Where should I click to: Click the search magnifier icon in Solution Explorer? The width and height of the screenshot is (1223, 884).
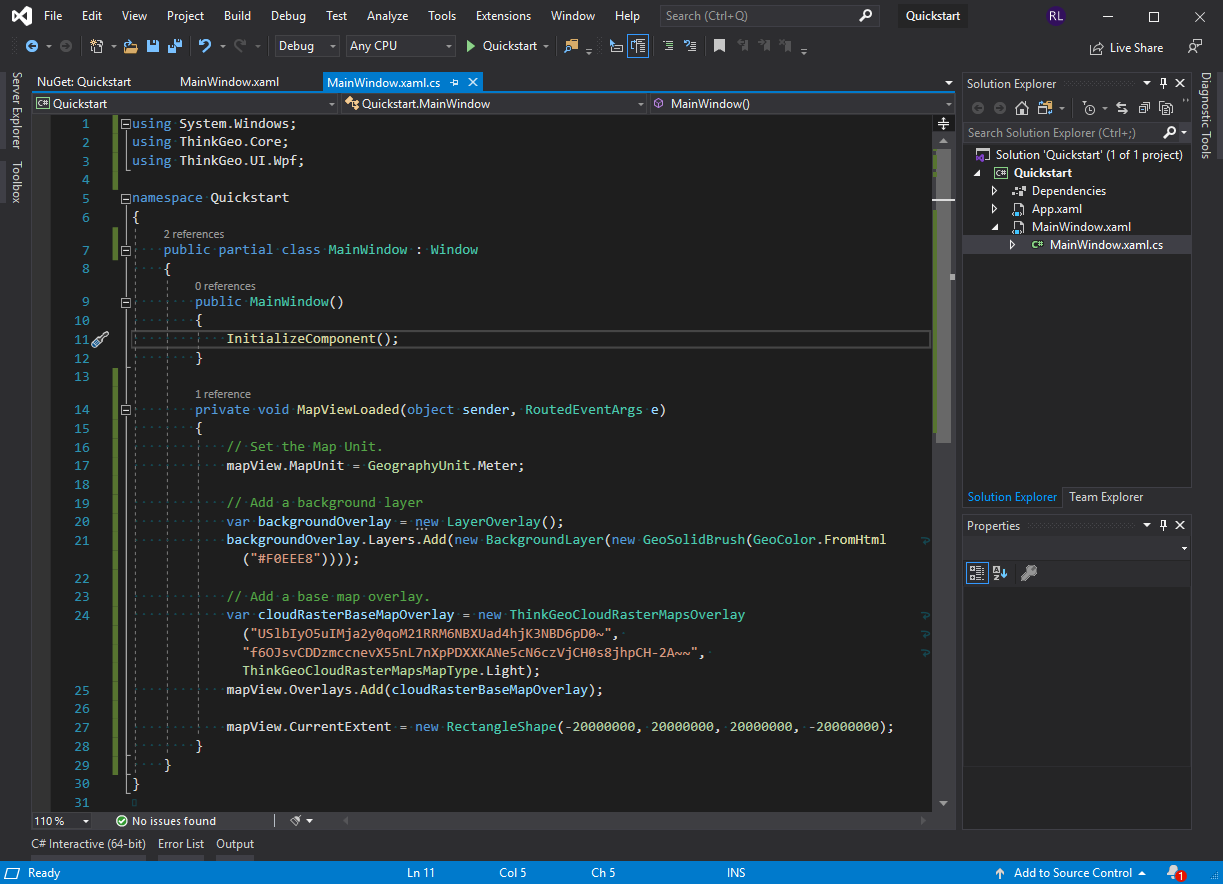click(x=1170, y=133)
